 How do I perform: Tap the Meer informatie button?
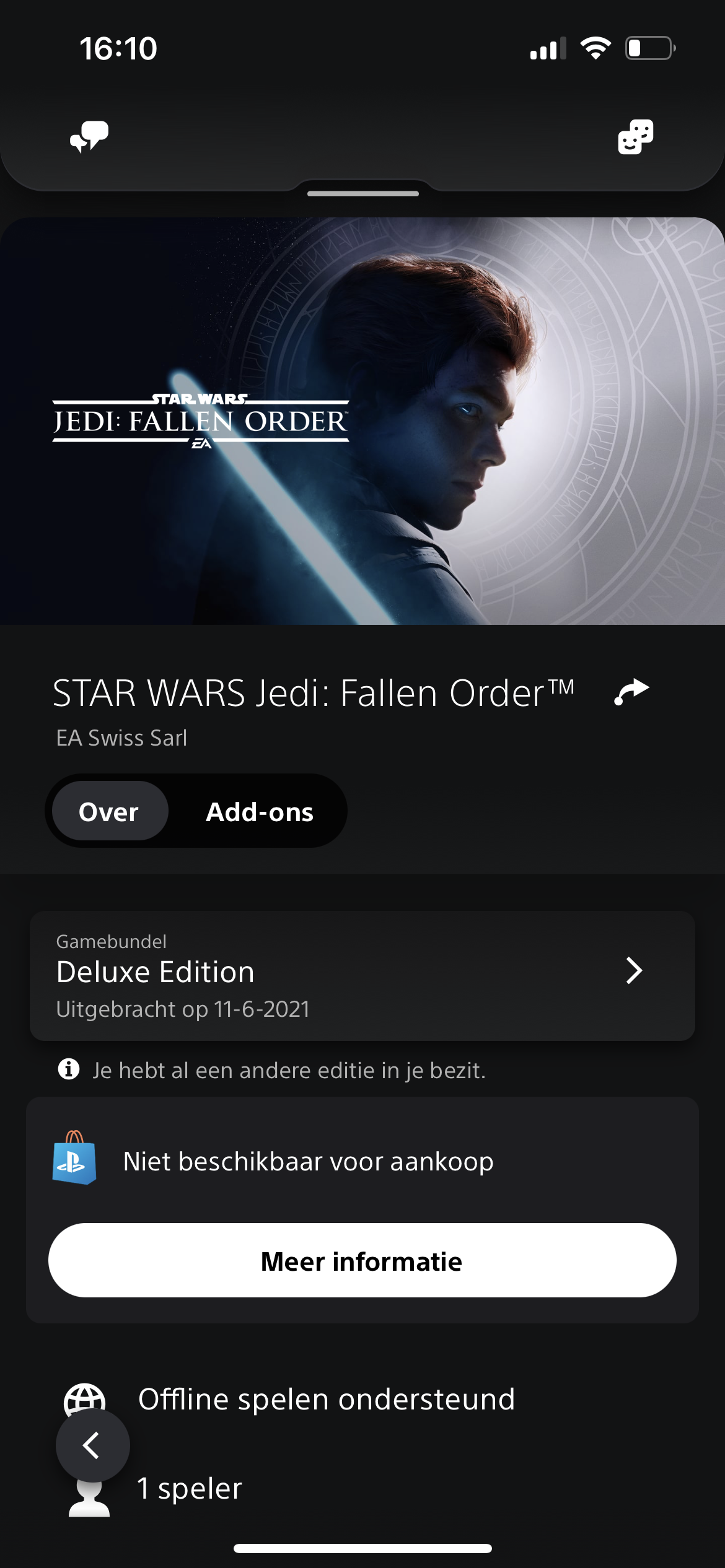pyautogui.click(x=362, y=1260)
